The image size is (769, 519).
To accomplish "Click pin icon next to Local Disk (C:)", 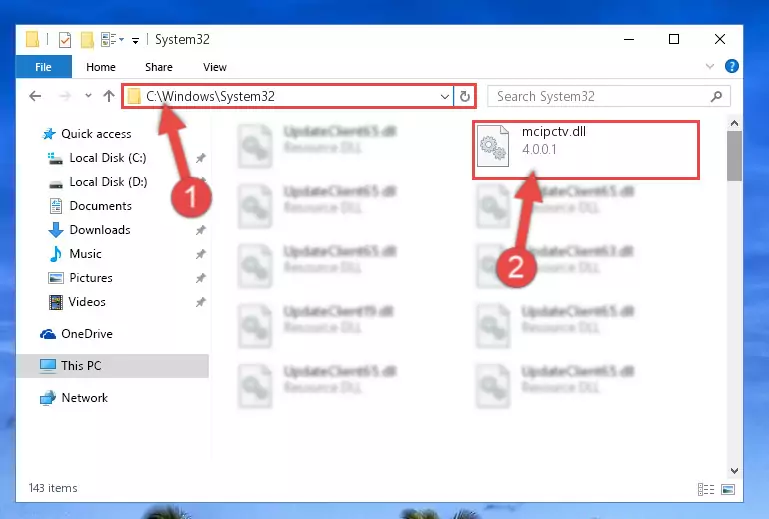I will 201,158.
